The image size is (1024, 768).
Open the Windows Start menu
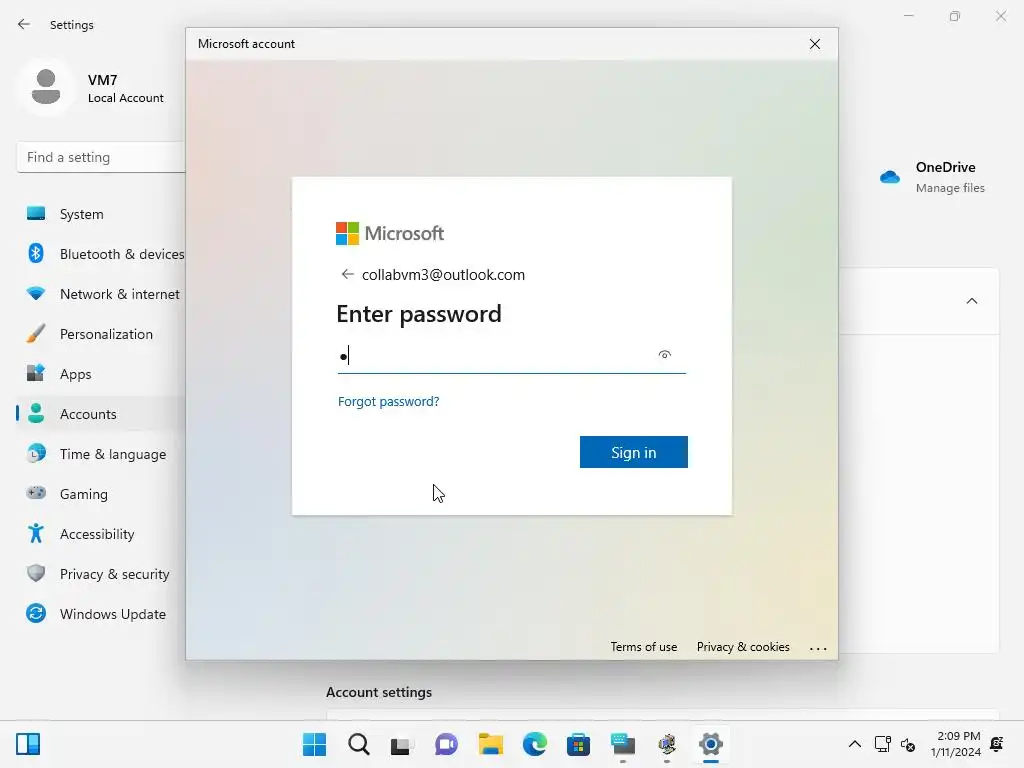[314, 744]
